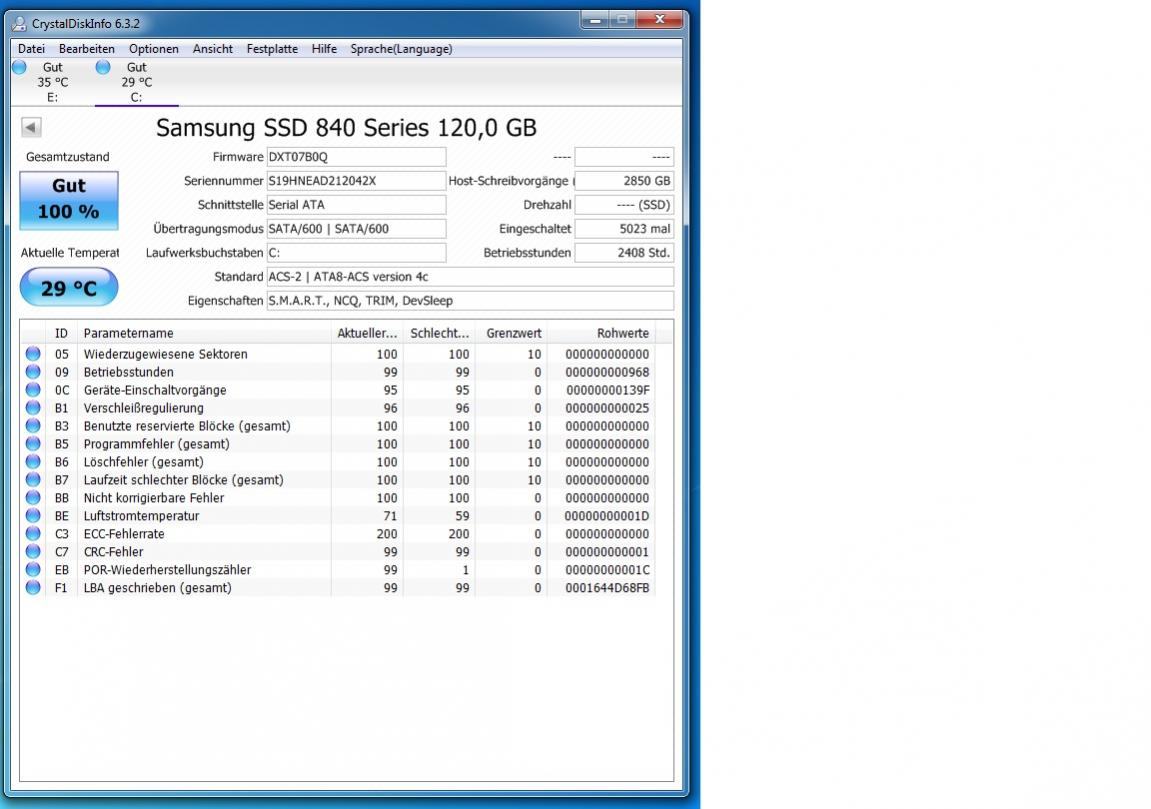This screenshot has height=809, width=1151.
Task: Click status icon for Löschfehler (gesamt)
Action: (x=33, y=461)
